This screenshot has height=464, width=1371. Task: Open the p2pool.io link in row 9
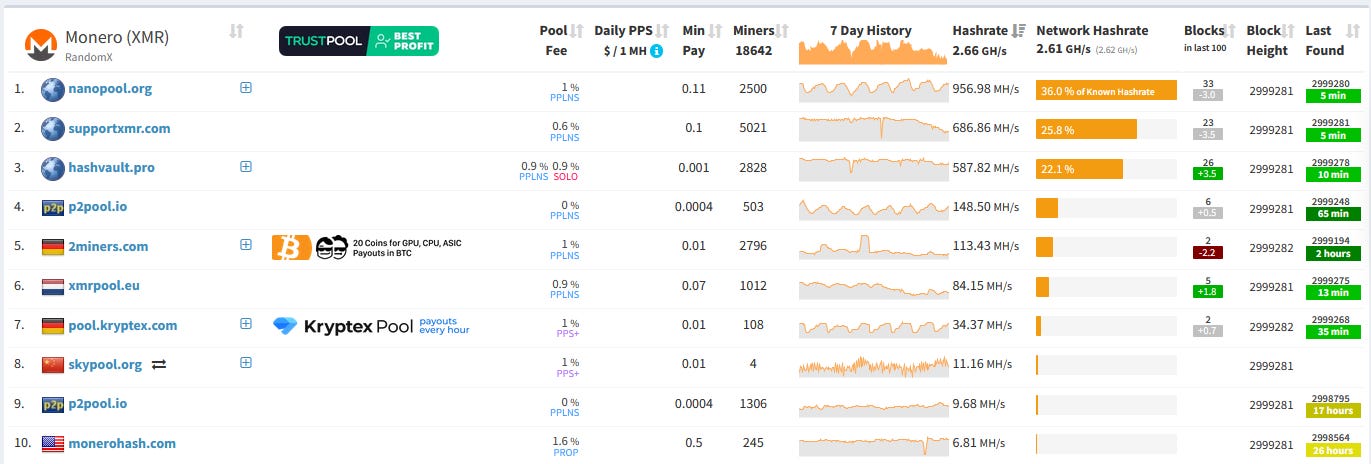[97, 404]
